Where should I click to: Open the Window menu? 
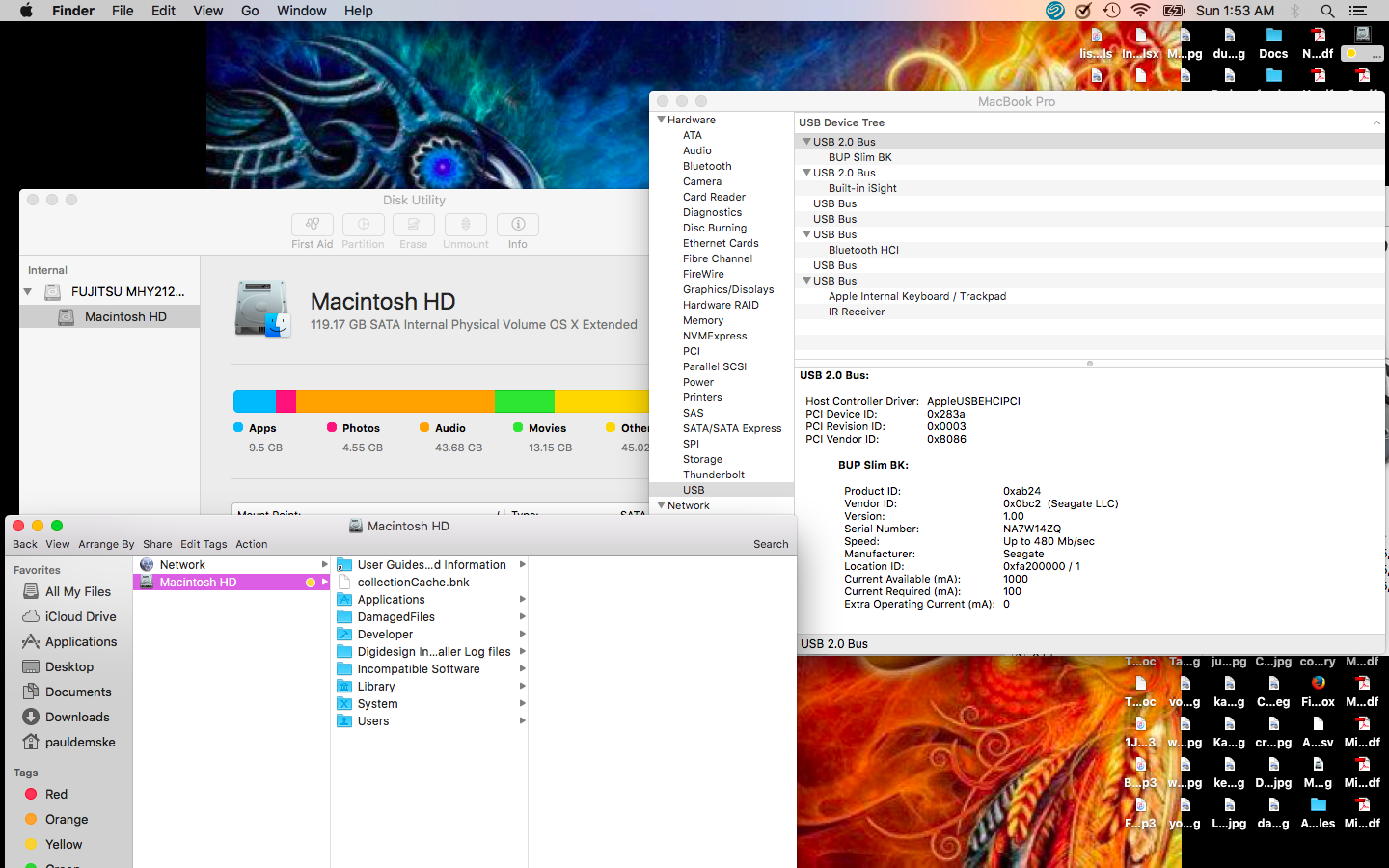(301, 11)
